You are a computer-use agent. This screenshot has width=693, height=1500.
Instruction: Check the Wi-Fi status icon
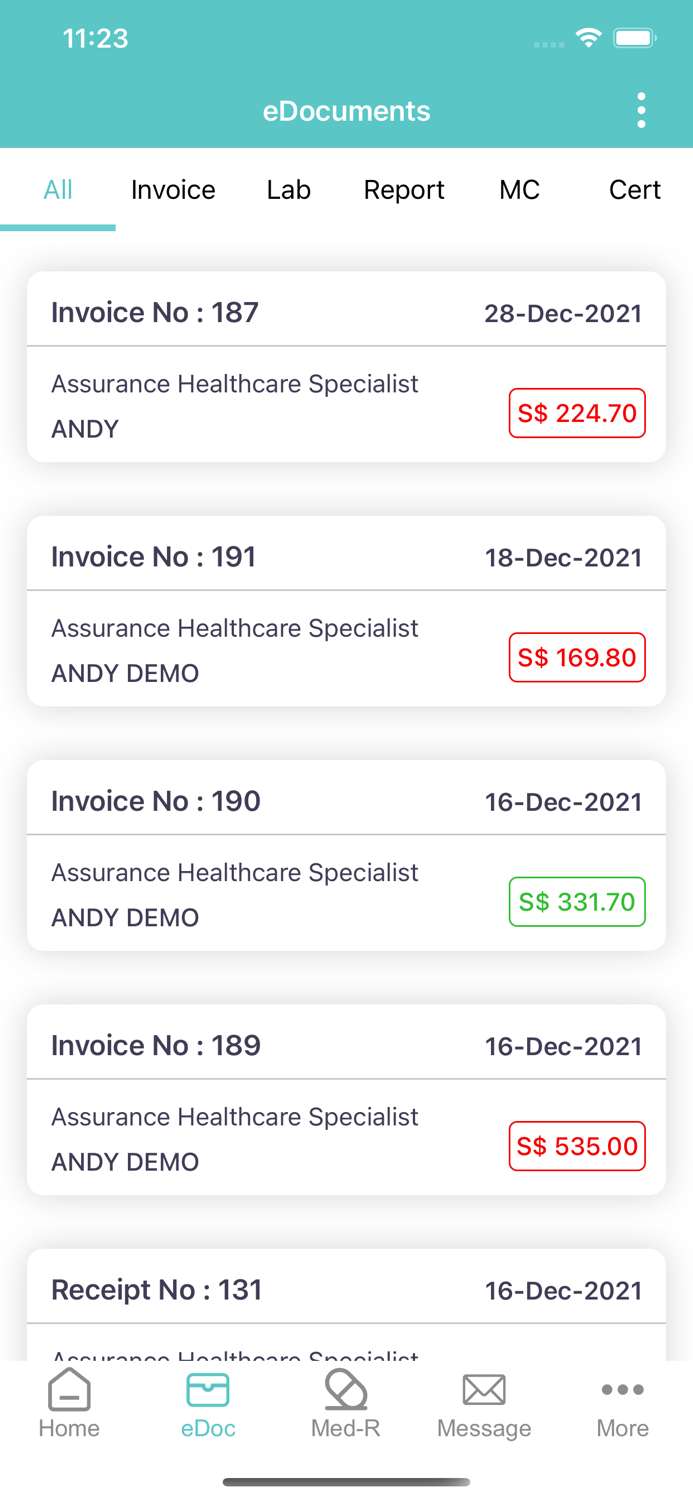(x=588, y=36)
